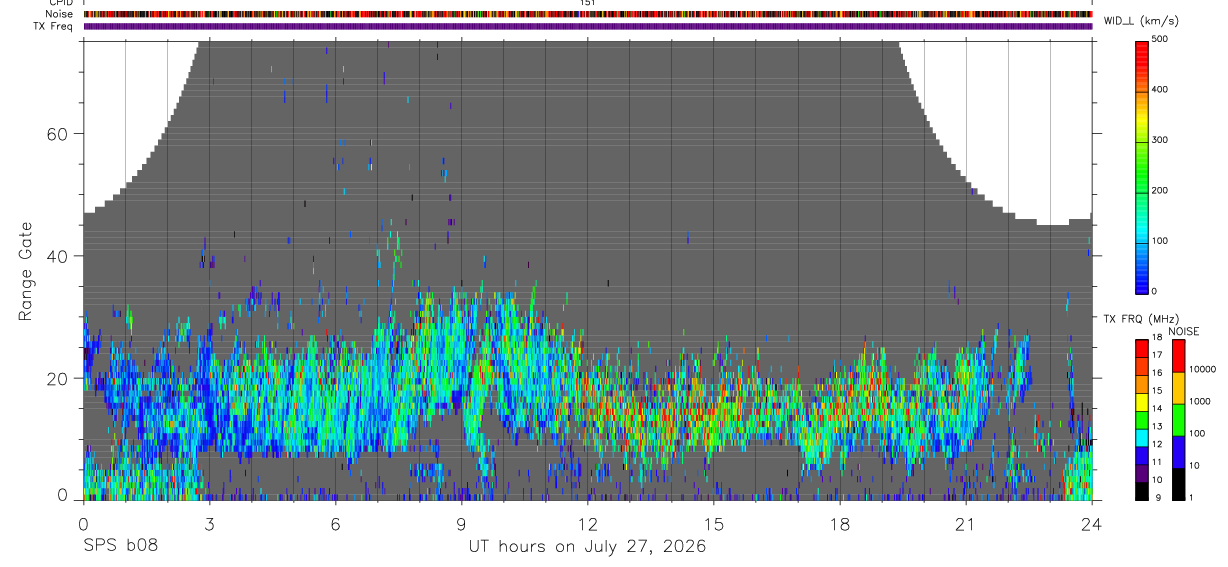The height and width of the screenshot is (567, 1228).
Task: Click the 21 hour tick label
Action: pos(965,524)
